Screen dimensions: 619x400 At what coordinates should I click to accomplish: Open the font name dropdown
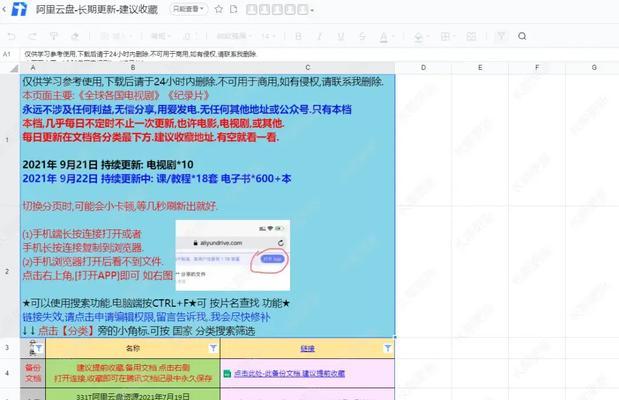(x=234, y=36)
